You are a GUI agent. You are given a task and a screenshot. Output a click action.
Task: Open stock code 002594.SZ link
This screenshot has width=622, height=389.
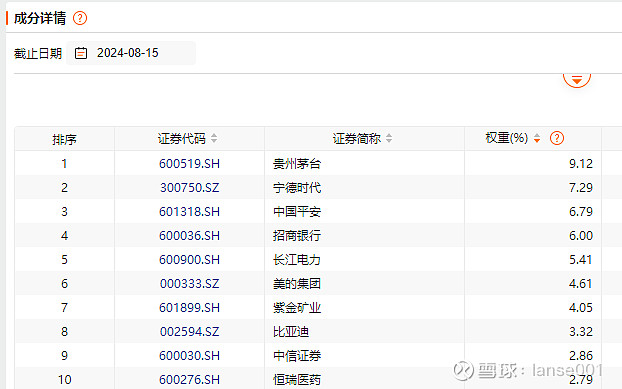coord(189,332)
